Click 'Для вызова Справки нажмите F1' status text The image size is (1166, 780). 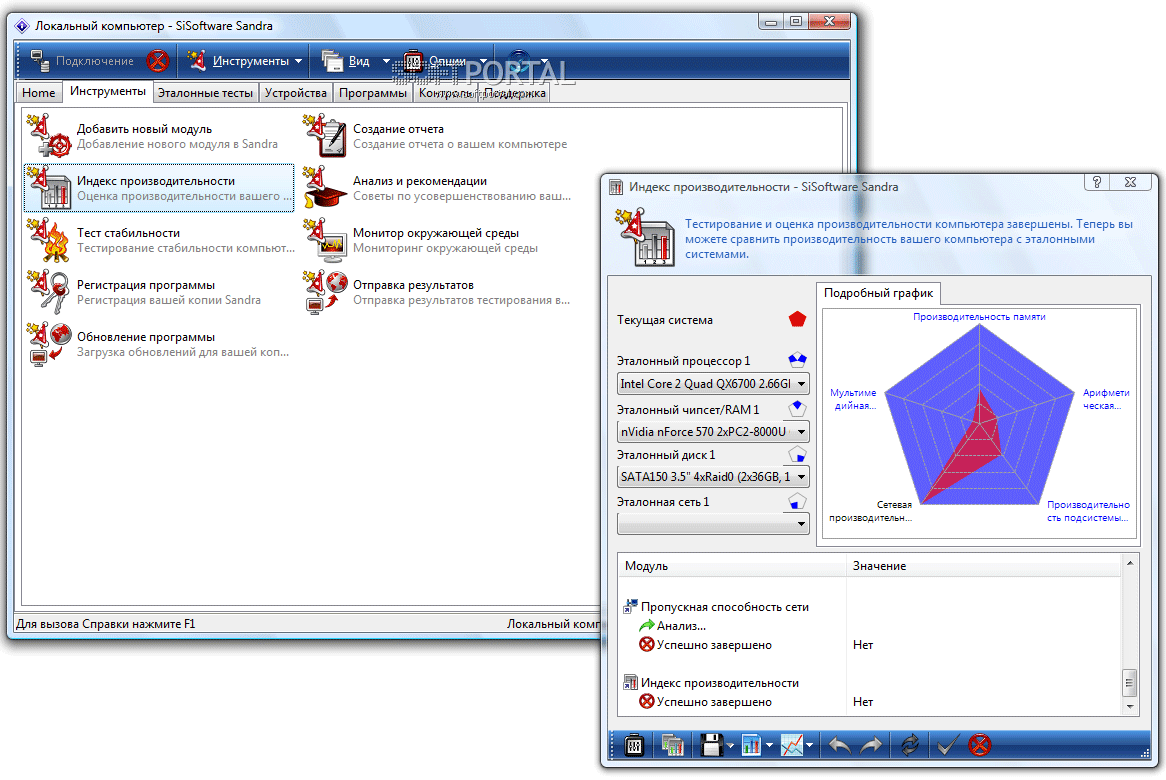pos(106,624)
